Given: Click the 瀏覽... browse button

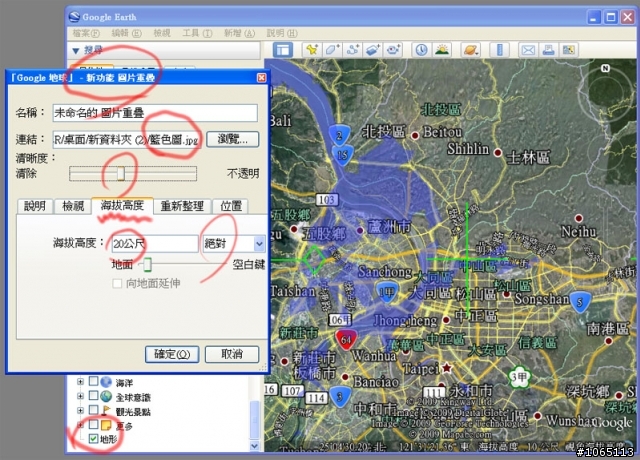Looking at the screenshot, I should 233,140.
